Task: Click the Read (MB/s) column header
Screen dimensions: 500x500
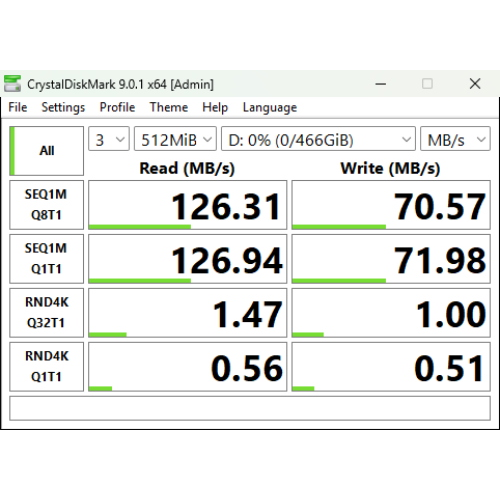Action: point(187,168)
